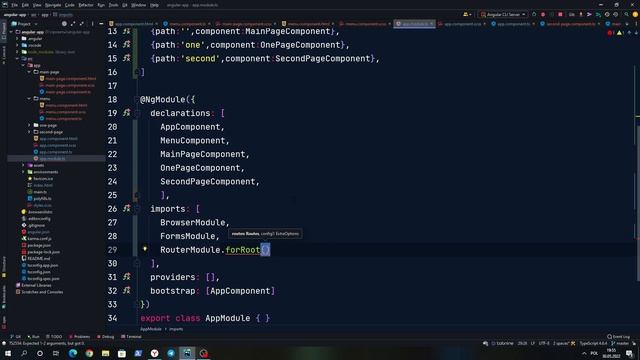Open File Explorer from the taskbar

pyautogui.click(x=105, y=353)
